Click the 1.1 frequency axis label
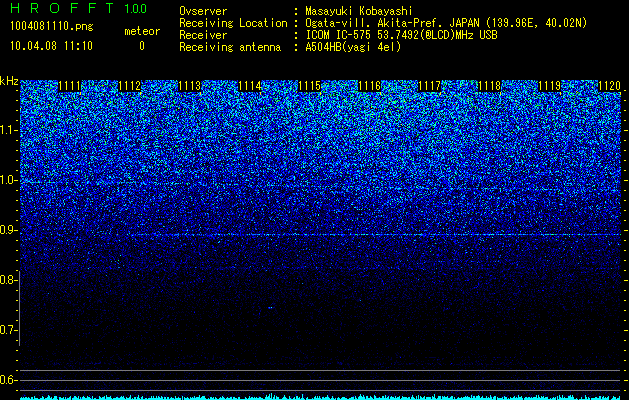The image size is (629, 400). point(7,130)
